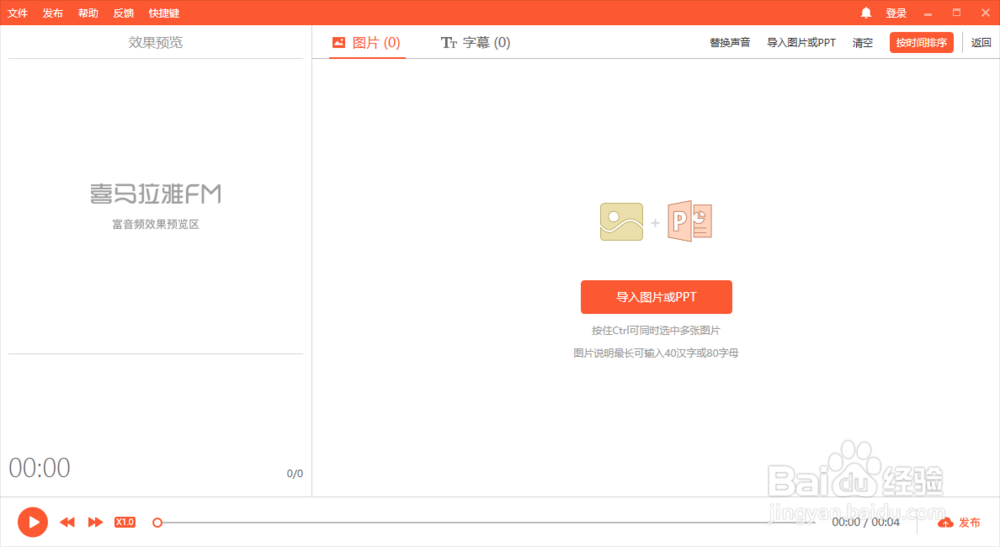Open the 帮助 menu

point(88,13)
